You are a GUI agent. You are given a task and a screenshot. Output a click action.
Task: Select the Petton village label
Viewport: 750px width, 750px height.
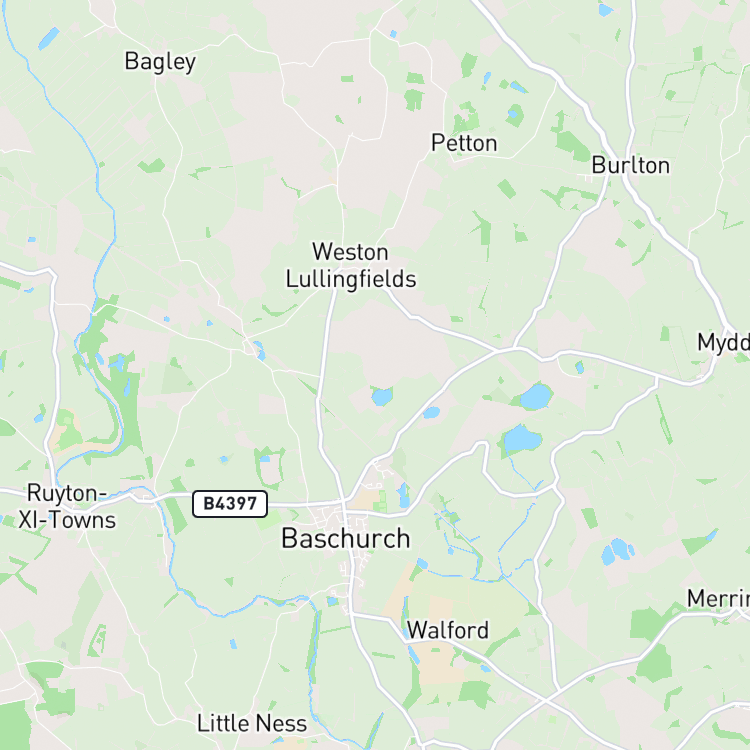pos(464,143)
